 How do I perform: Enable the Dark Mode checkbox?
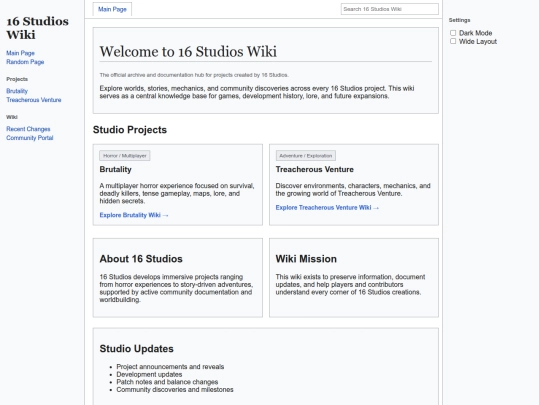click(453, 33)
